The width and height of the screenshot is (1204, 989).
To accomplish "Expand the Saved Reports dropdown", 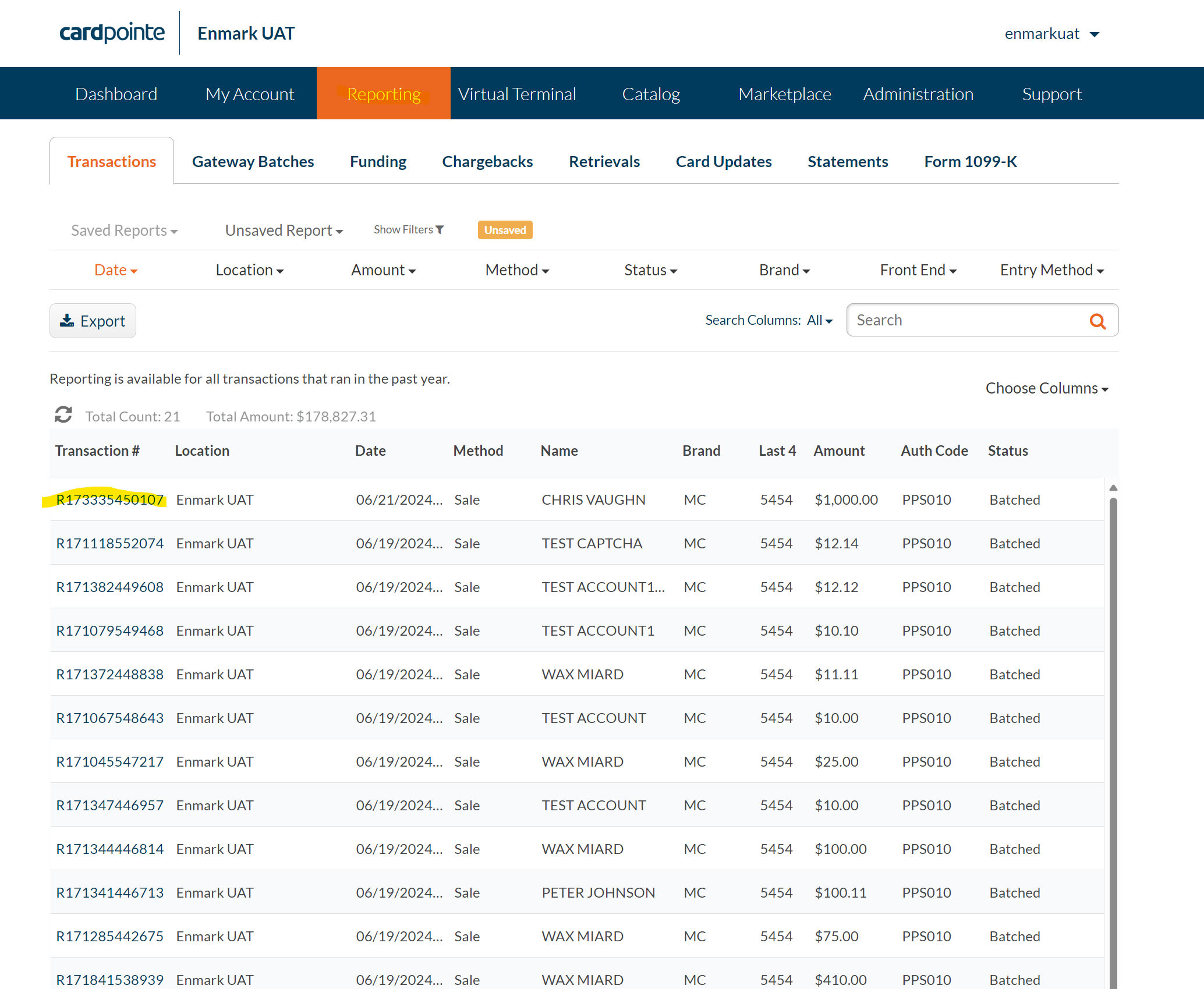I will pyautogui.click(x=124, y=231).
